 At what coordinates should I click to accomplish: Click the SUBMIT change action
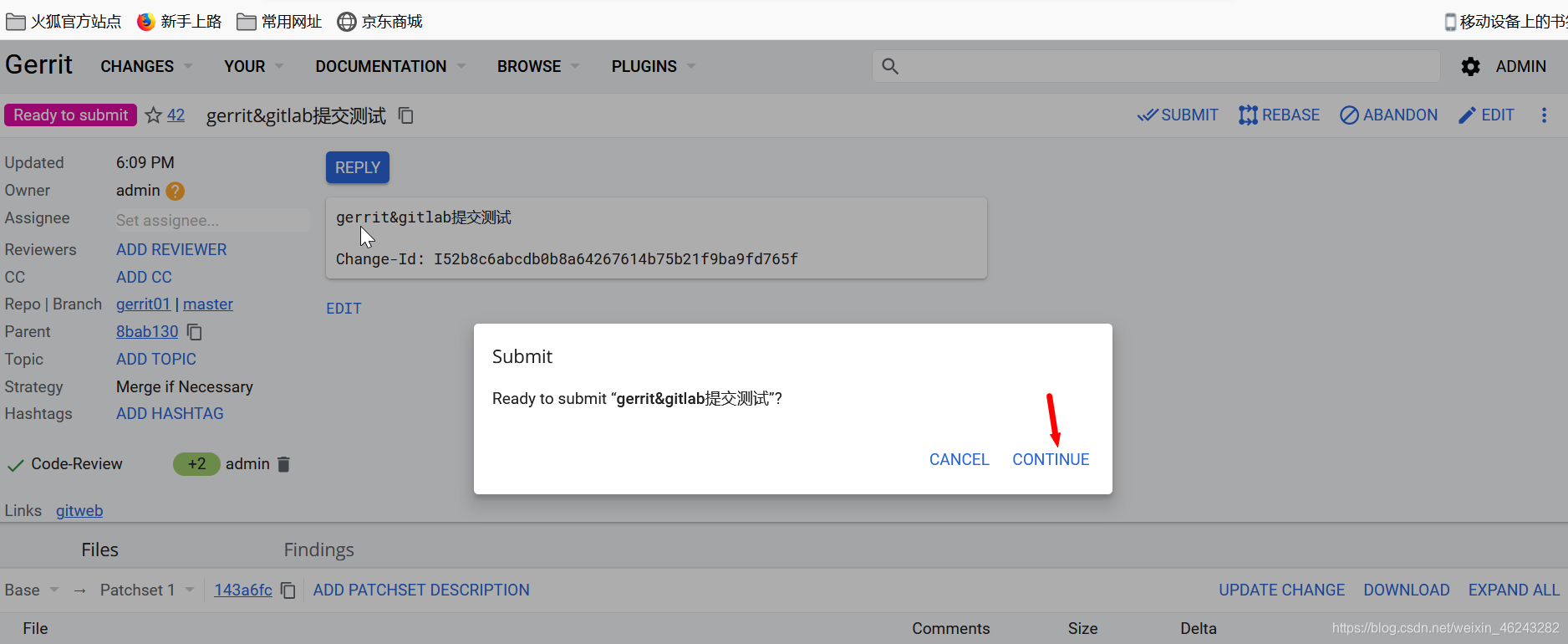[x=1178, y=115]
